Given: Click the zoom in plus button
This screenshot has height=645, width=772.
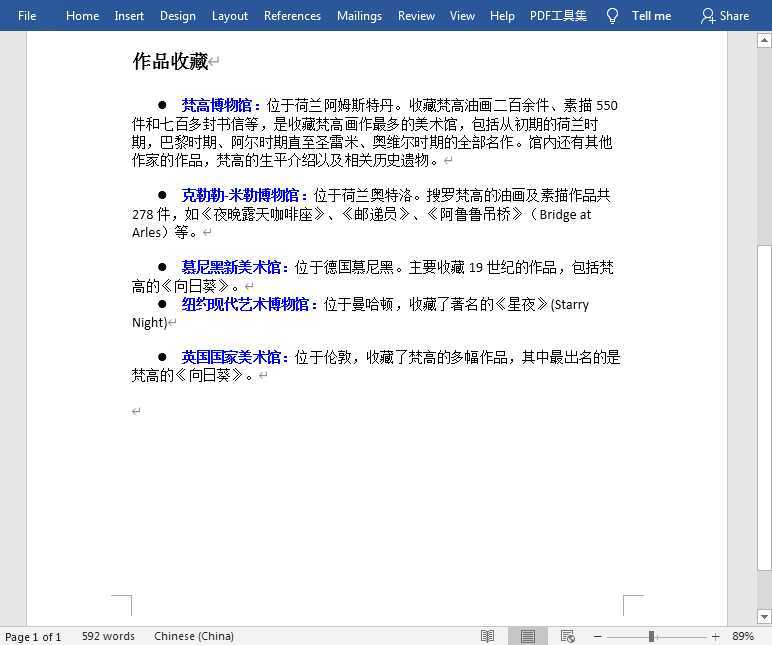Looking at the screenshot, I should pos(716,636).
